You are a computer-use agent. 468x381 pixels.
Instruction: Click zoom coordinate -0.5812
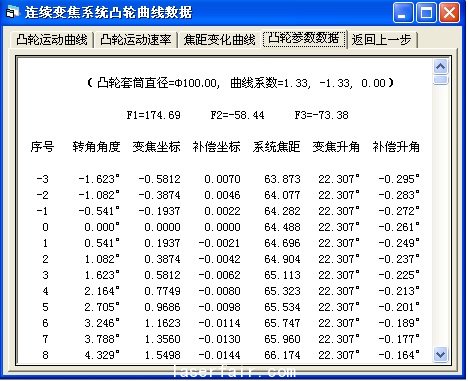(159, 179)
